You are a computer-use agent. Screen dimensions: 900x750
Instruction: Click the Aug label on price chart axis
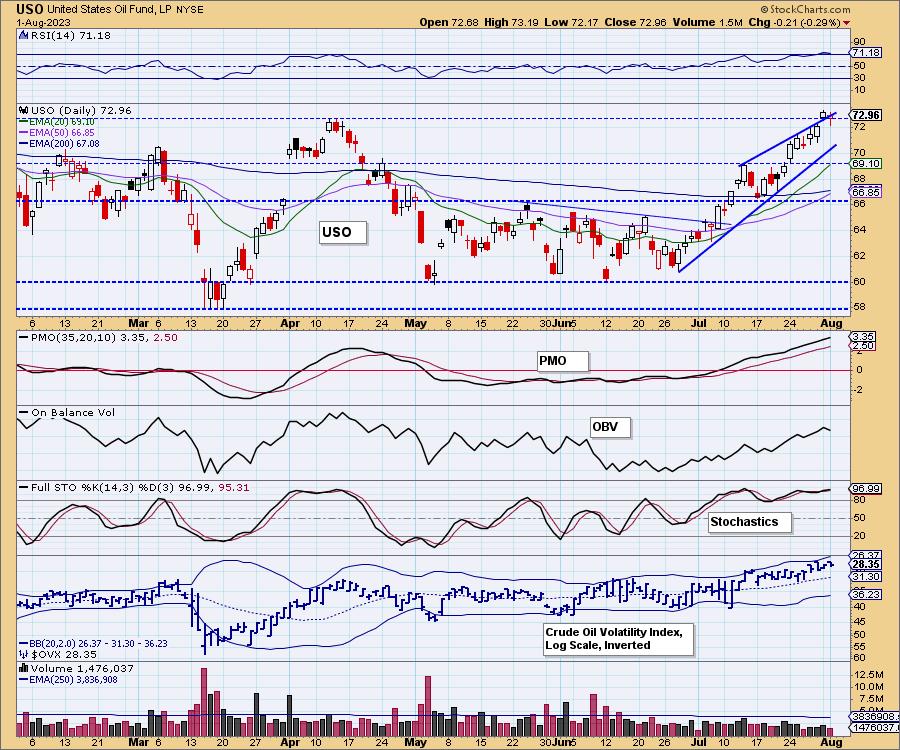click(832, 324)
